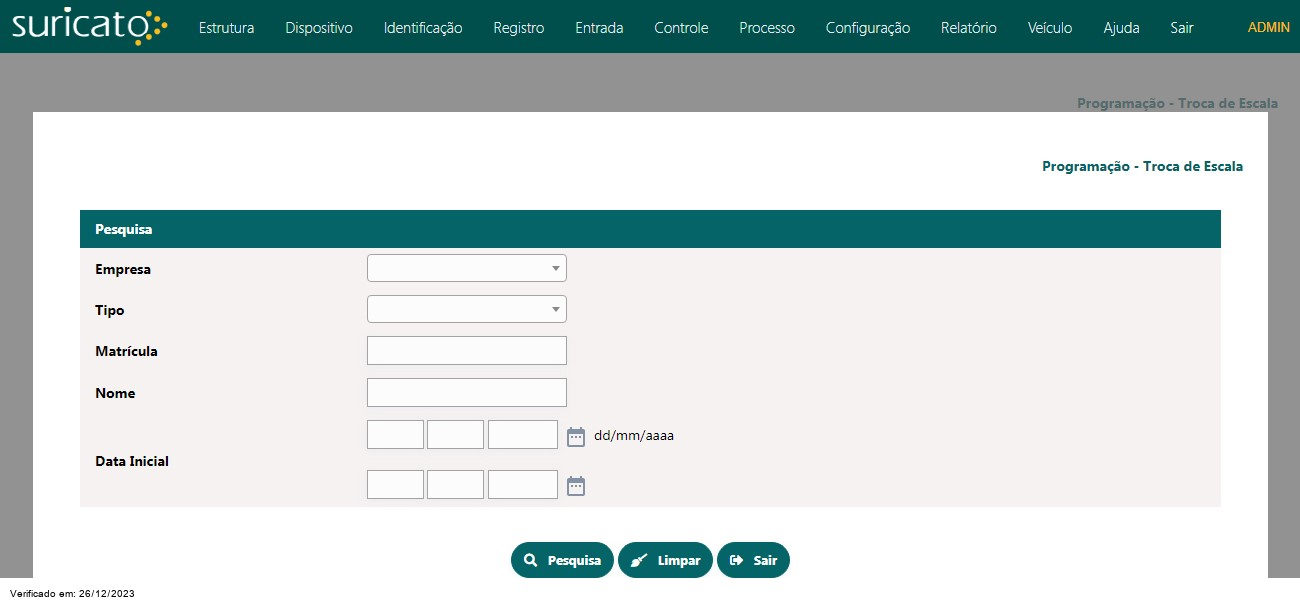Click the ADMIN user label
Screen dimensions: 1300x608
[x=1268, y=27]
